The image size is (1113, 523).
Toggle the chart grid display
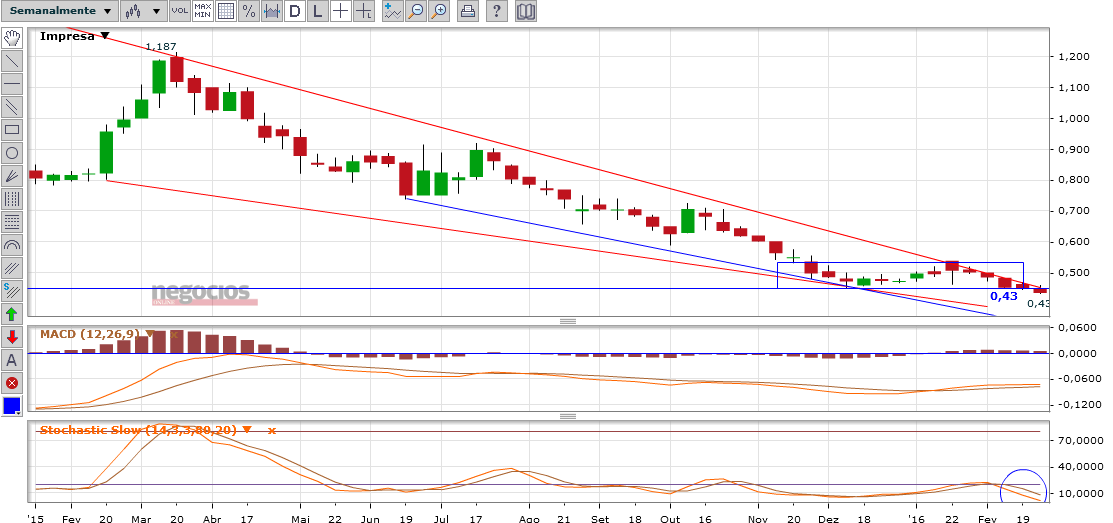[x=225, y=11]
